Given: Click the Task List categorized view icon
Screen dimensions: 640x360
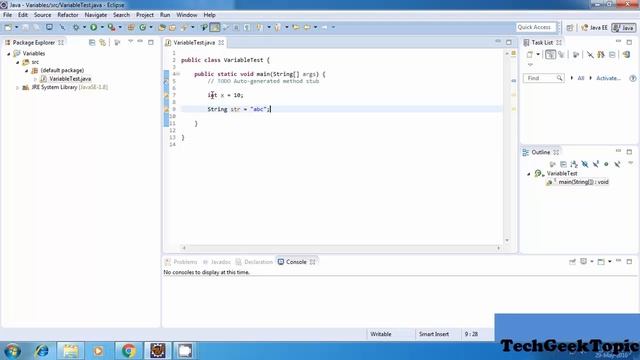Looking at the screenshot, I should pyautogui.click(x=550, y=54).
